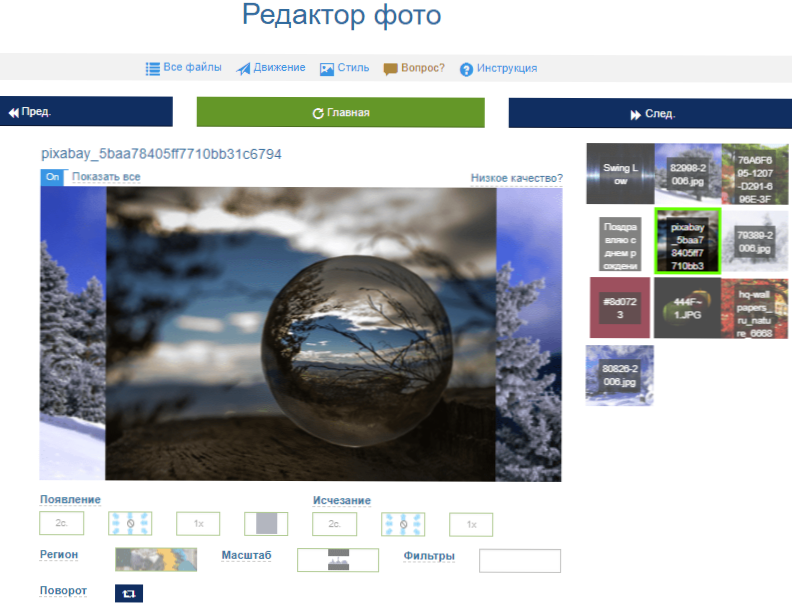Viewport: 792px width, 605px height.
Task: Select the #8d0723 color thumbnail
Action: point(620,308)
